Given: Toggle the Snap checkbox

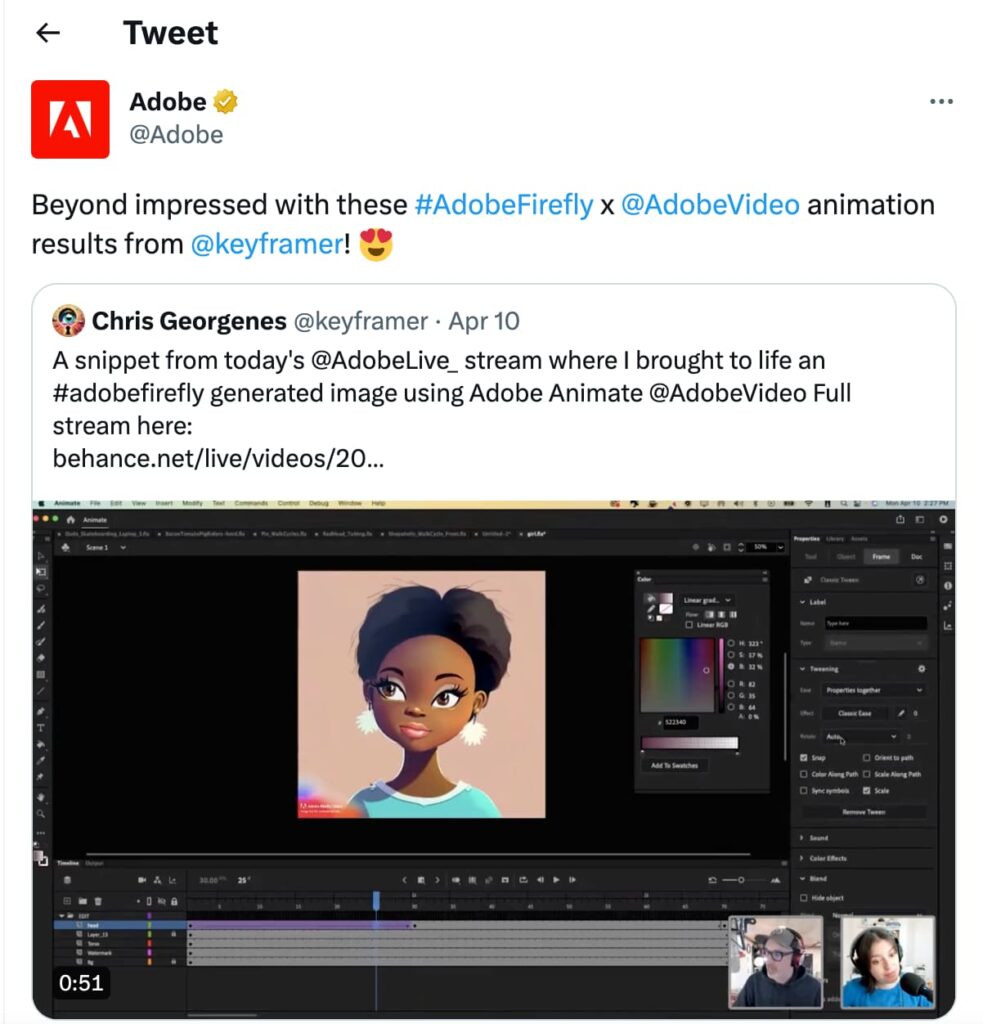Looking at the screenshot, I should pos(805,758).
